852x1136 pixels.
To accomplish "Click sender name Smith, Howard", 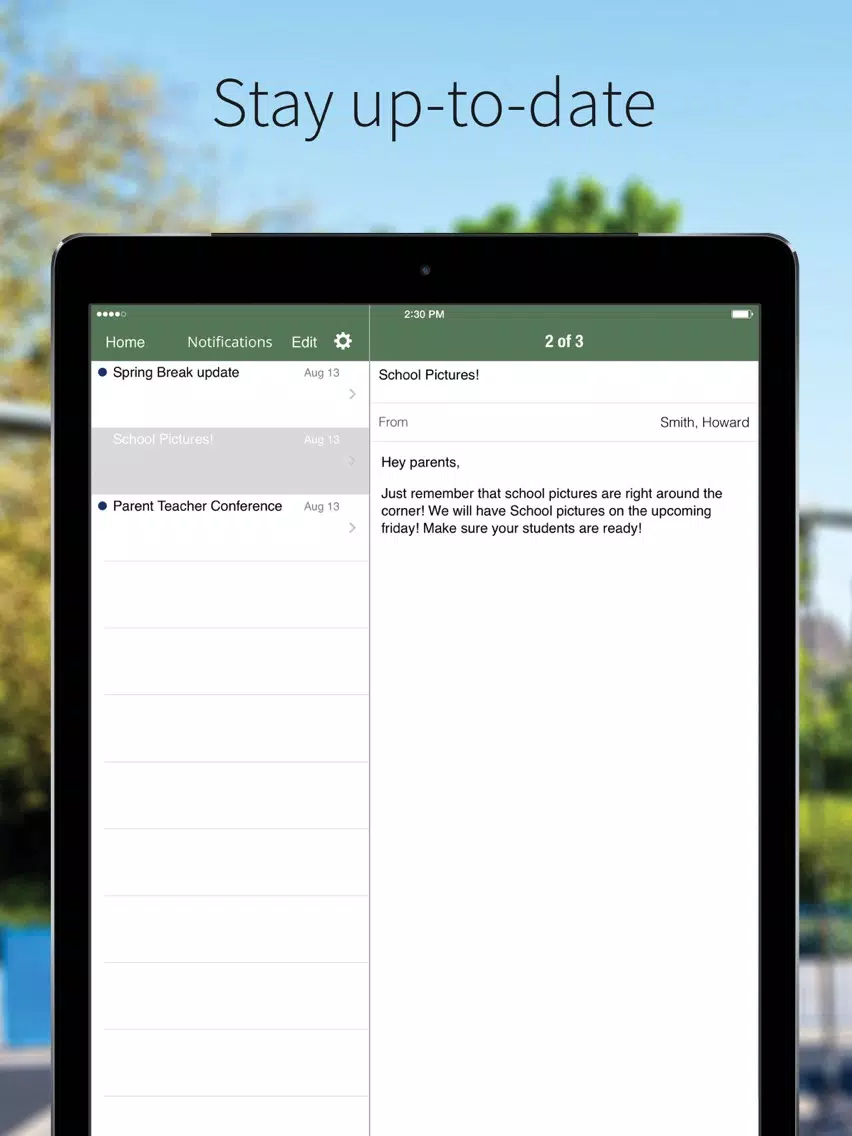I will coord(704,422).
